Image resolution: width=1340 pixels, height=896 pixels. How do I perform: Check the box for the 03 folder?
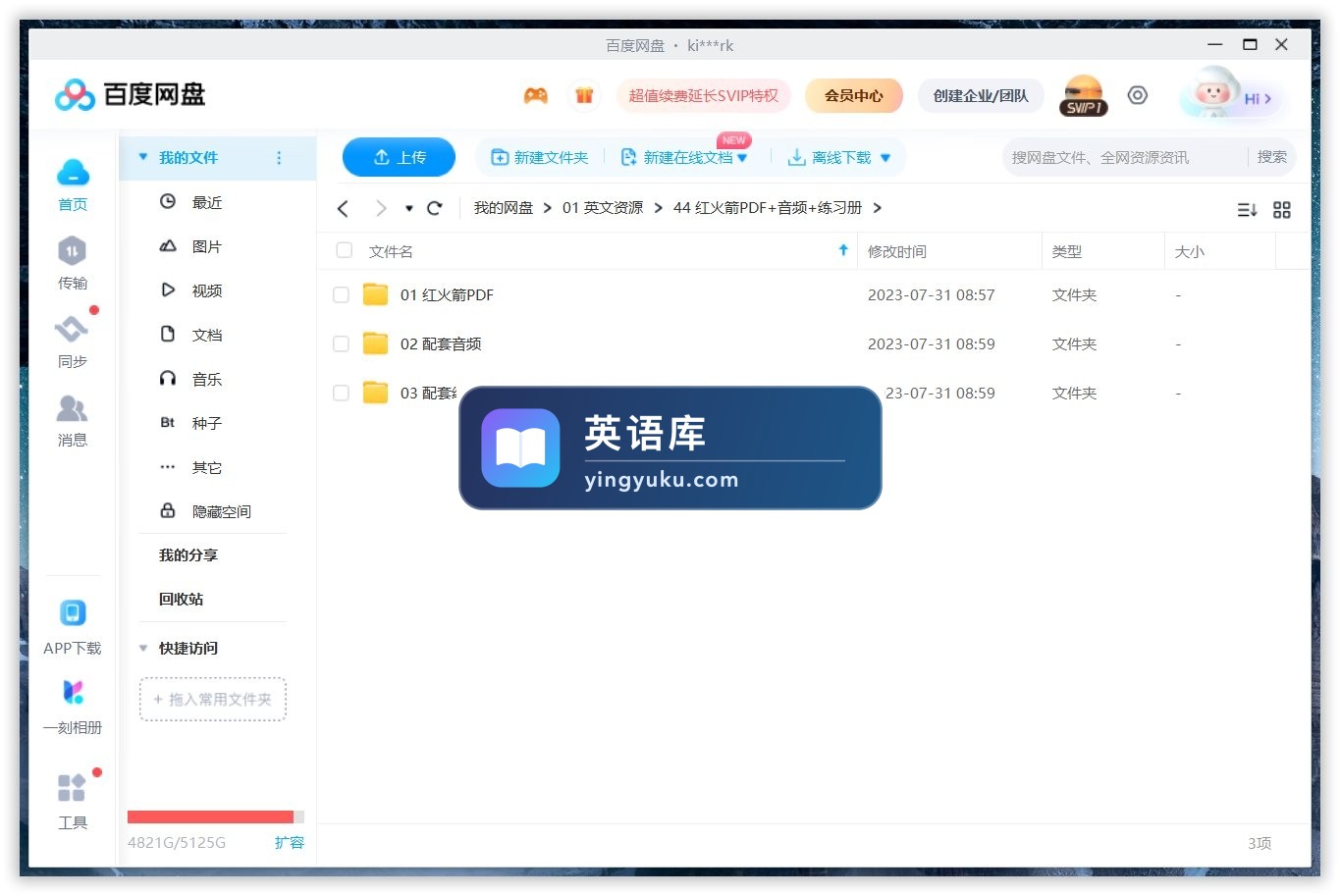[x=341, y=393]
